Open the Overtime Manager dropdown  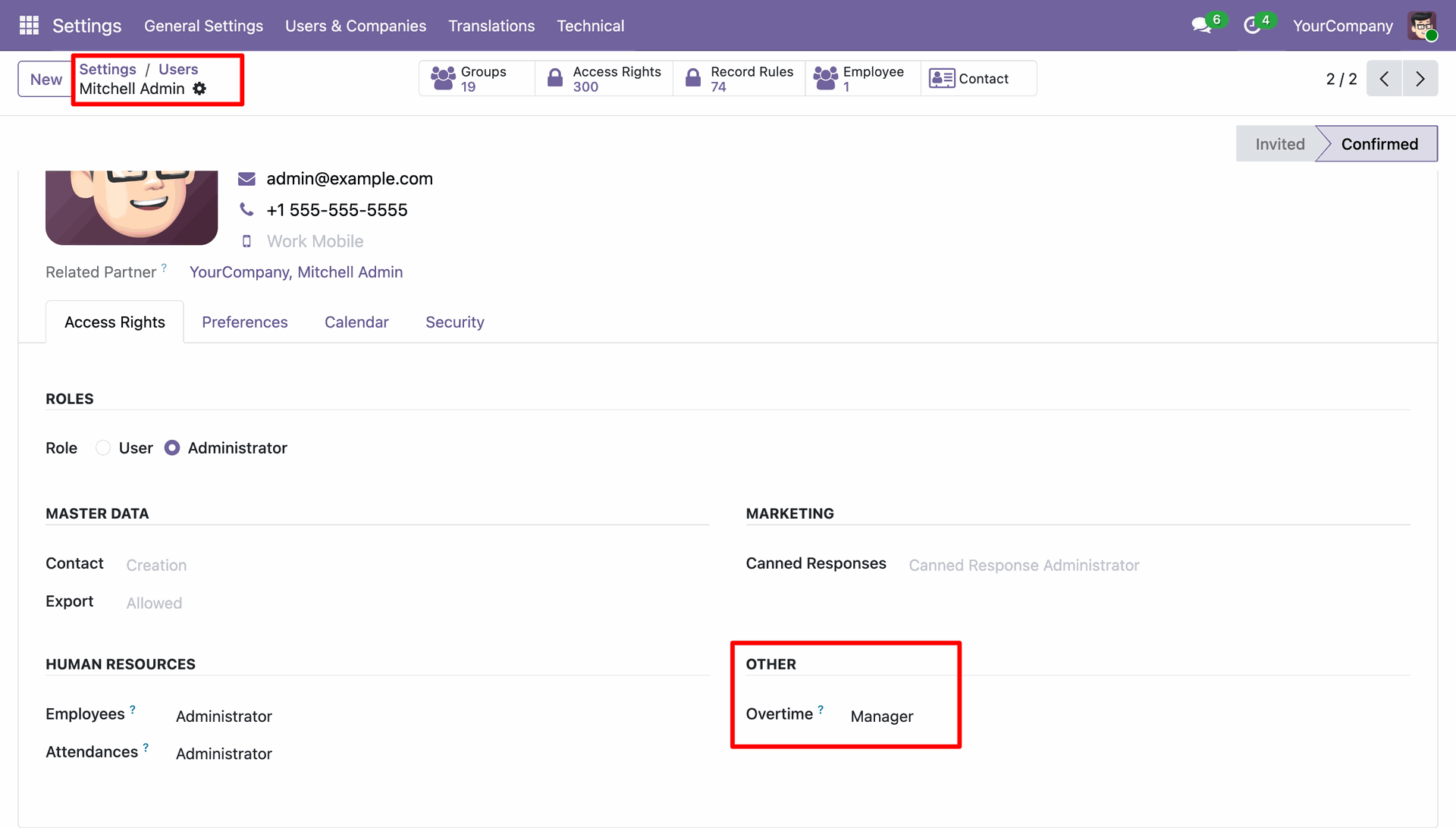coord(882,717)
